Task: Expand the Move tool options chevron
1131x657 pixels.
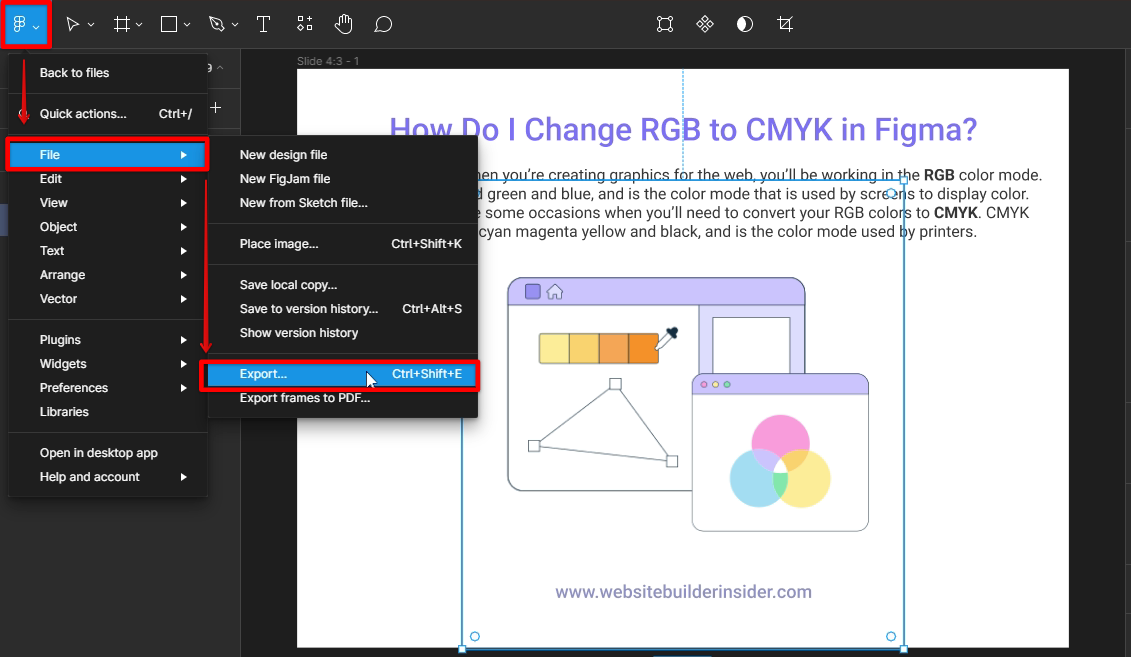Action: pos(91,25)
